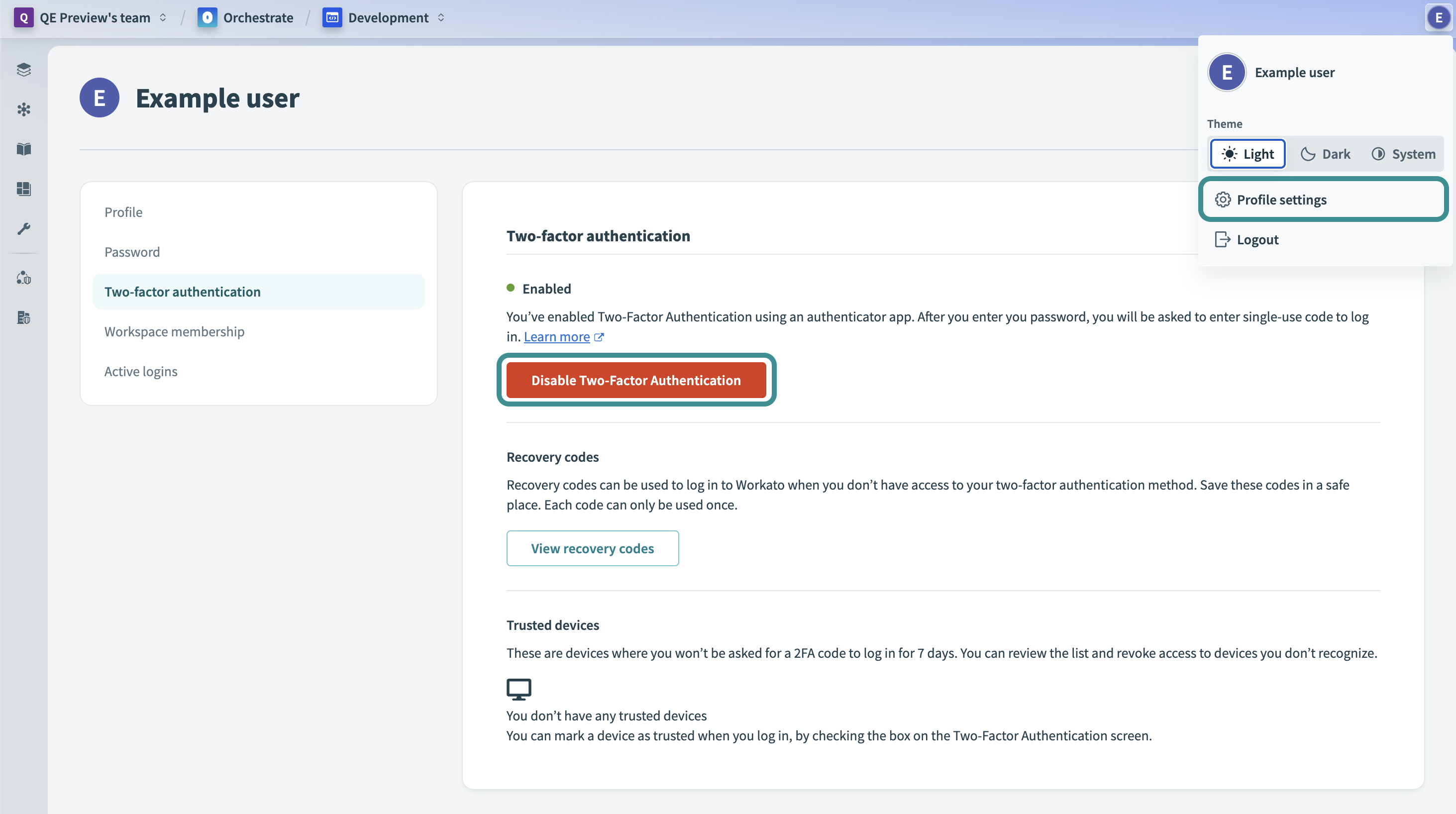Switch theme to Dark mode

click(1326, 153)
